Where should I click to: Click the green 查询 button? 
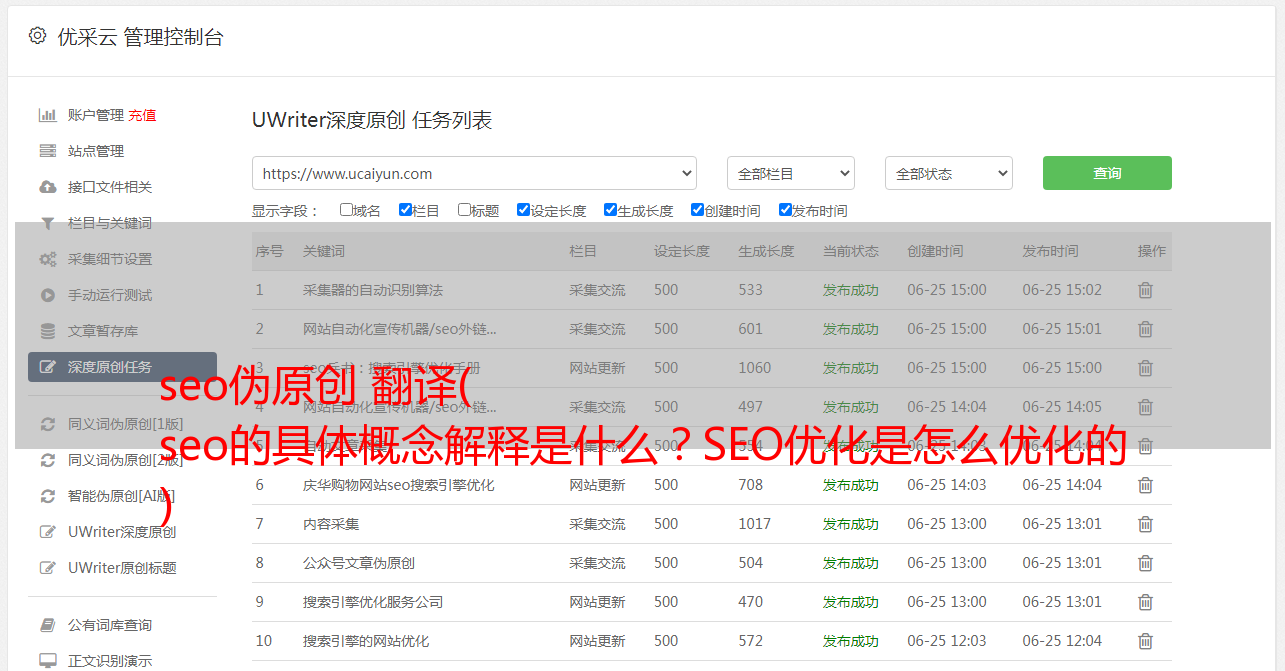tap(1106, 173)
